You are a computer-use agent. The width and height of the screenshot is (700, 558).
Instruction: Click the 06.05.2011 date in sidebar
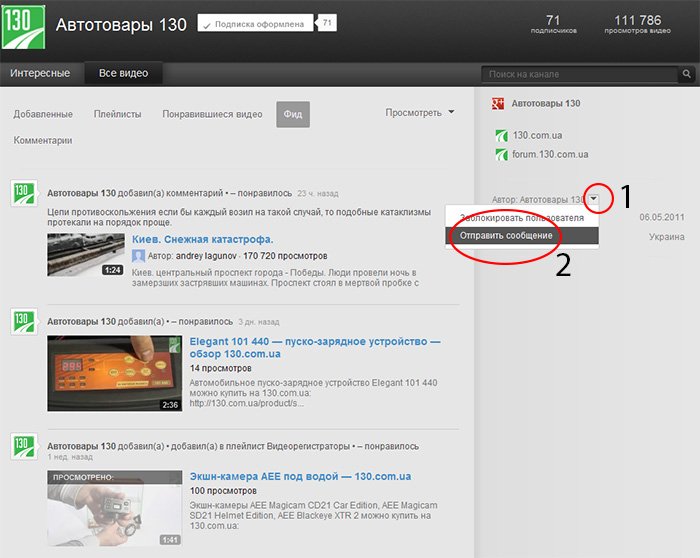tap(662, 217)
